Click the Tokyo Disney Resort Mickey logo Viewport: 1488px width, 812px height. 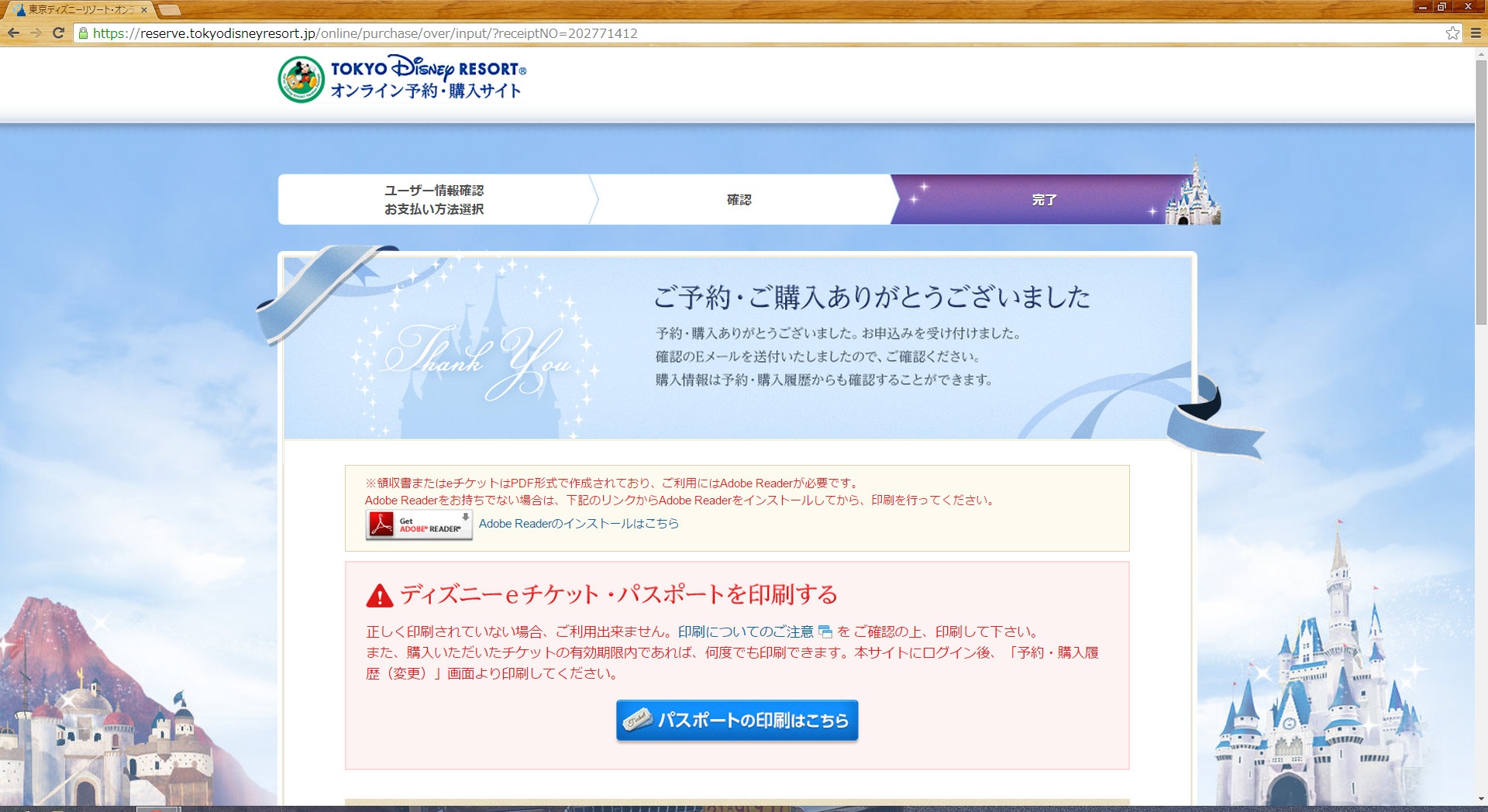pyautogui.click(x=301, y=79)
